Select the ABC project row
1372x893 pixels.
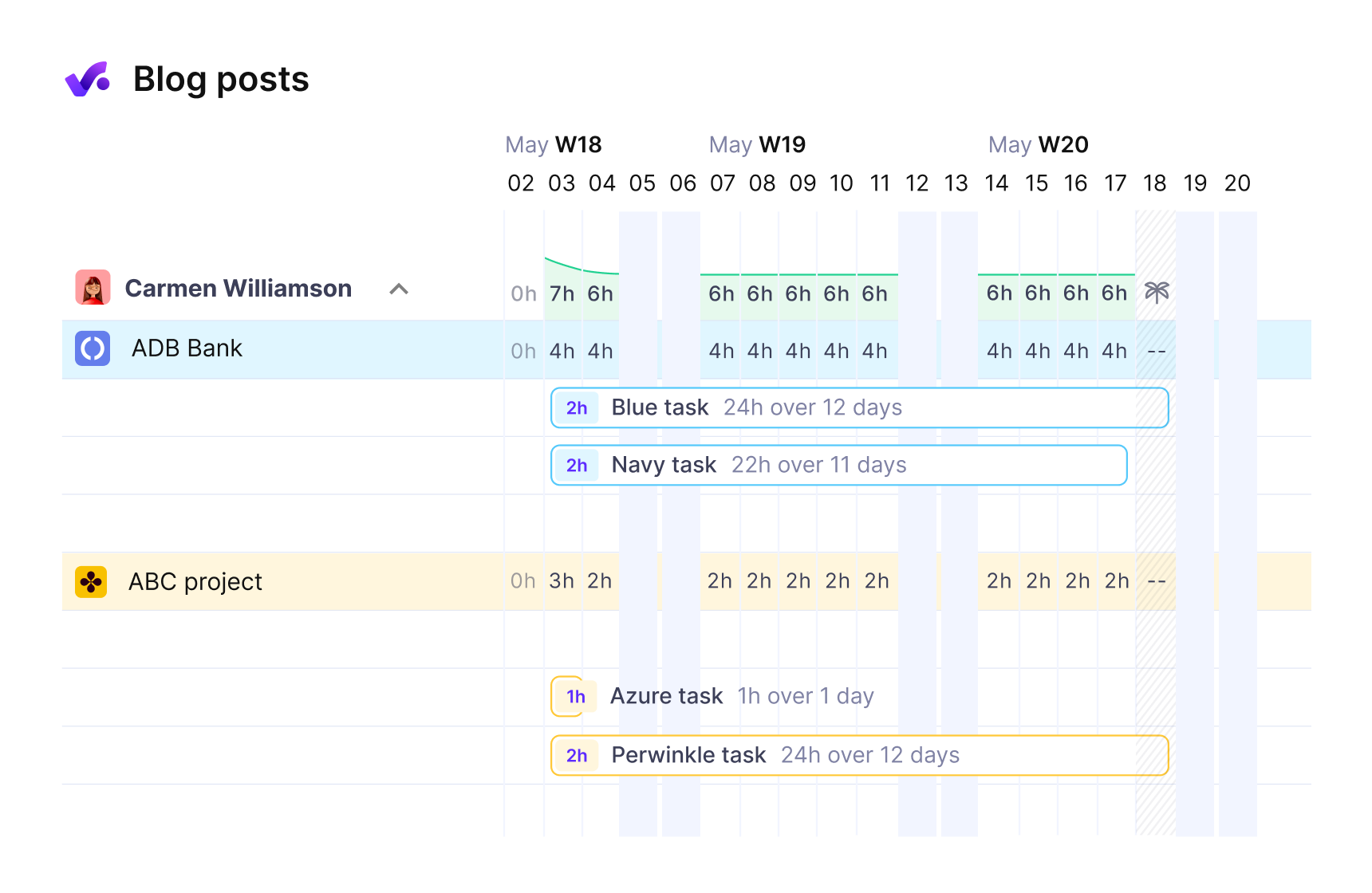point(687,581)
